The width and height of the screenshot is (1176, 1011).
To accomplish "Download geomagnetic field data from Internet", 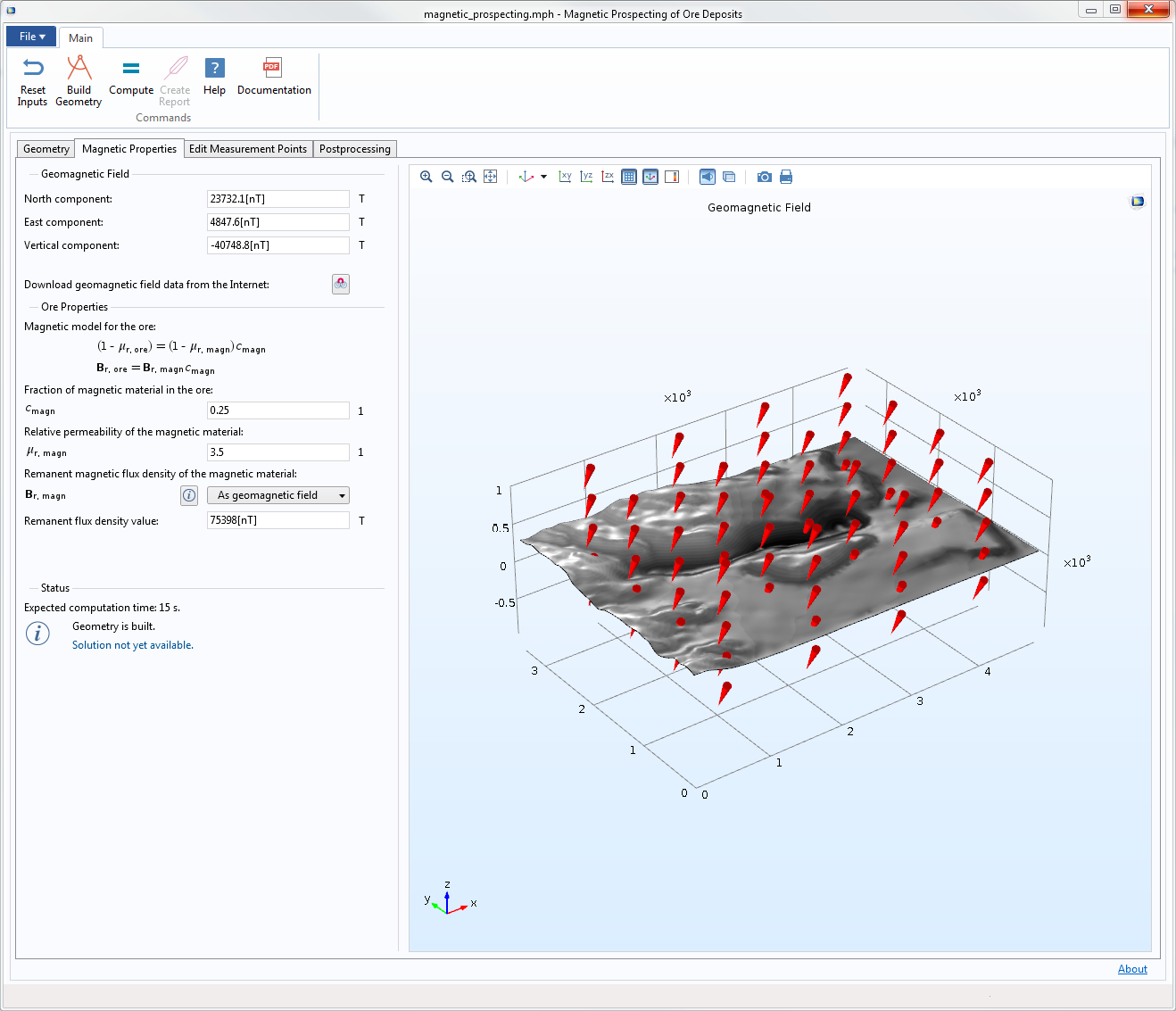I will point(341,284).
